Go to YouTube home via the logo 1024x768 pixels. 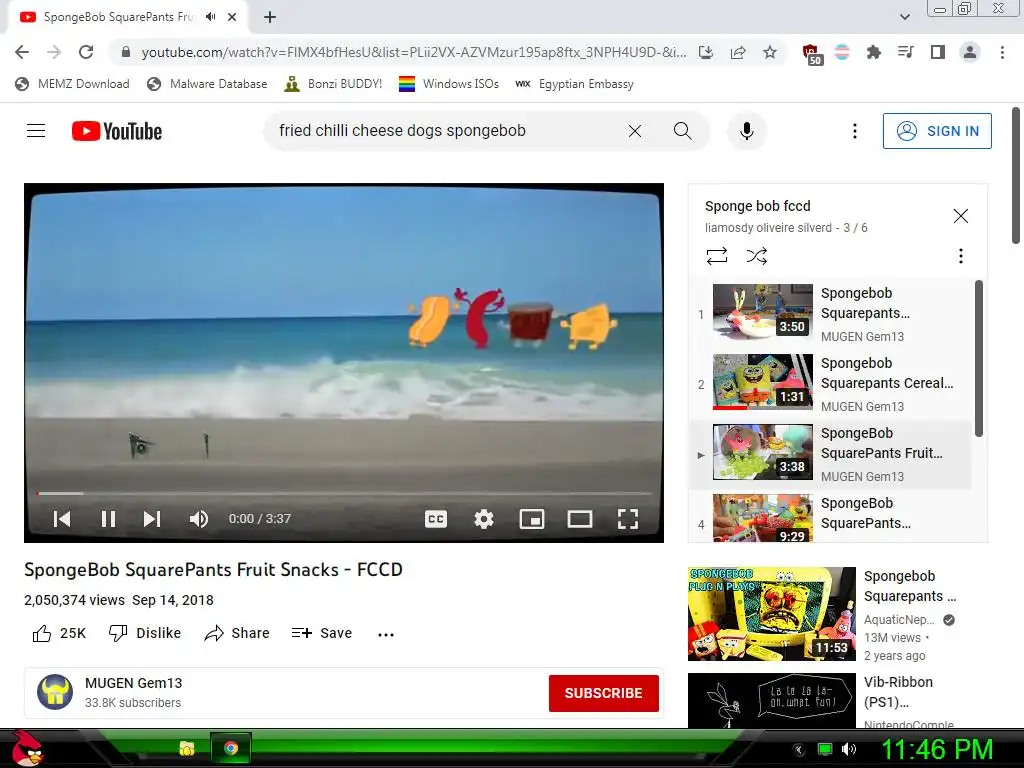click(x=117, y=131)
